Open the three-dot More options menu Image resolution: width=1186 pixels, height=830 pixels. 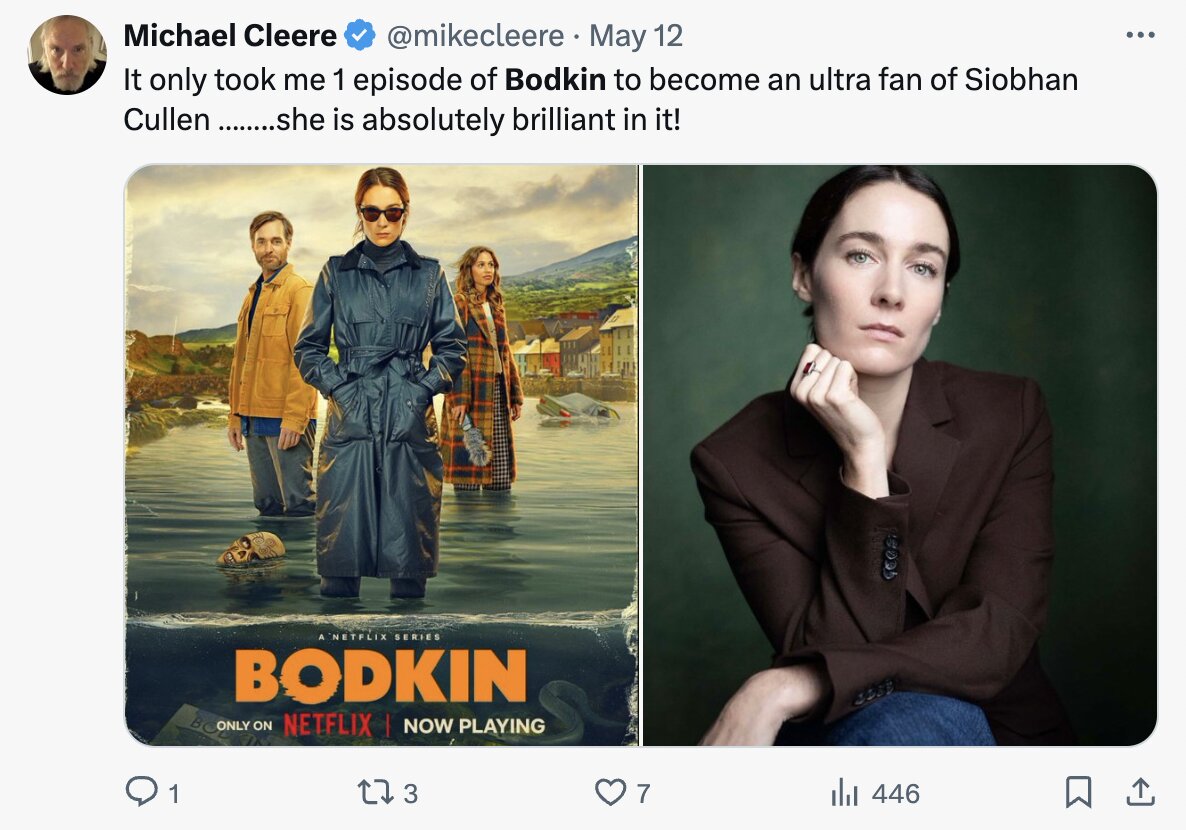[1140, 35]
